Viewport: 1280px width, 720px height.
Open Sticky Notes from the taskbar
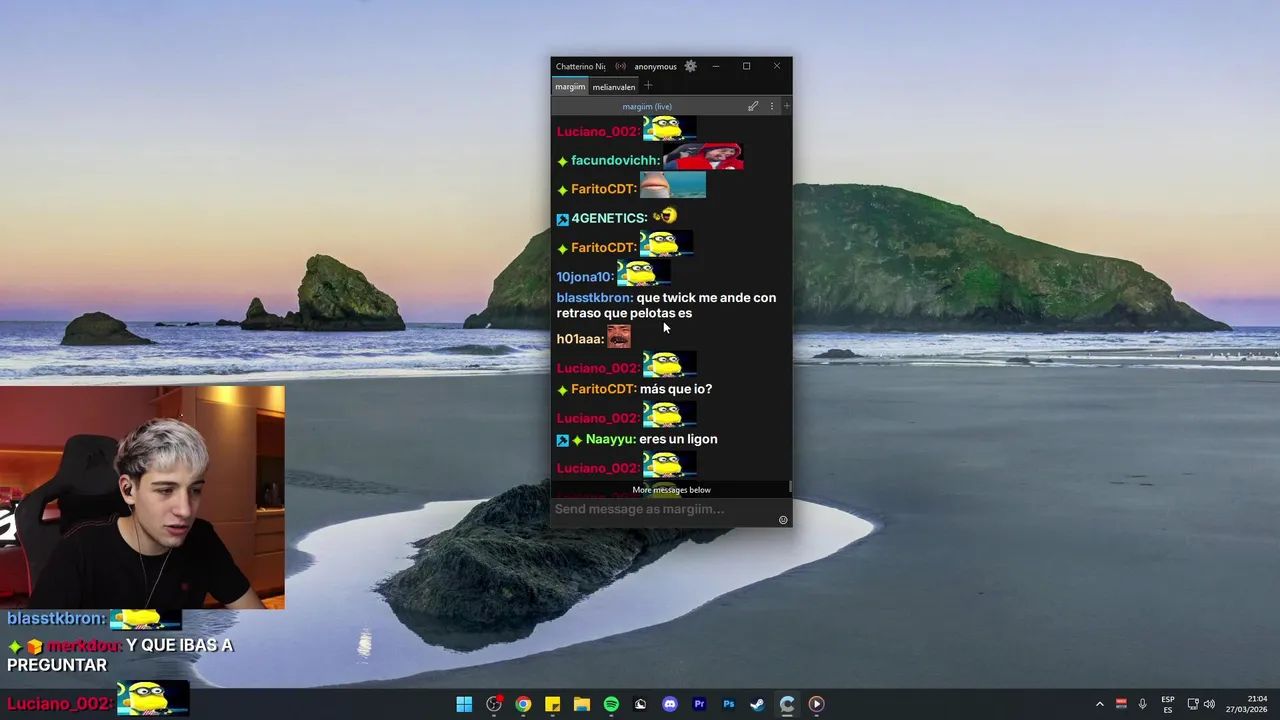(x=552, y=704)
